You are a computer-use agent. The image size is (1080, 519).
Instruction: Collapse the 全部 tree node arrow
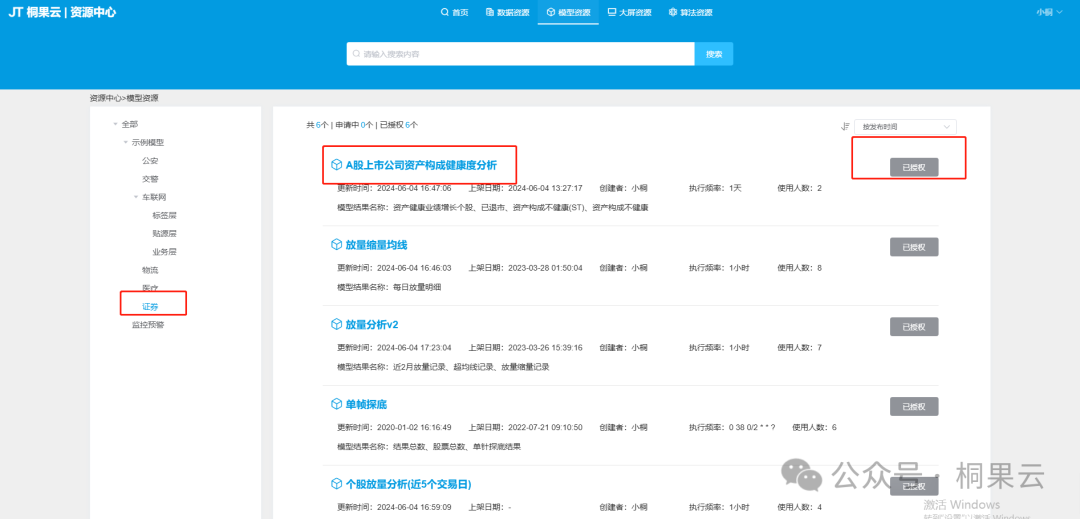114,124
